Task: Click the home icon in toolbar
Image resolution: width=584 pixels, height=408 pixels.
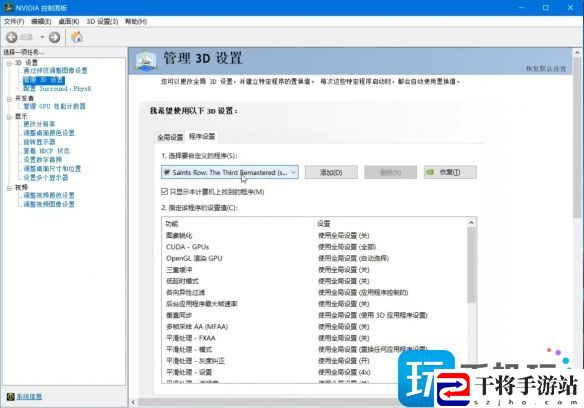Action: point(76,37)
